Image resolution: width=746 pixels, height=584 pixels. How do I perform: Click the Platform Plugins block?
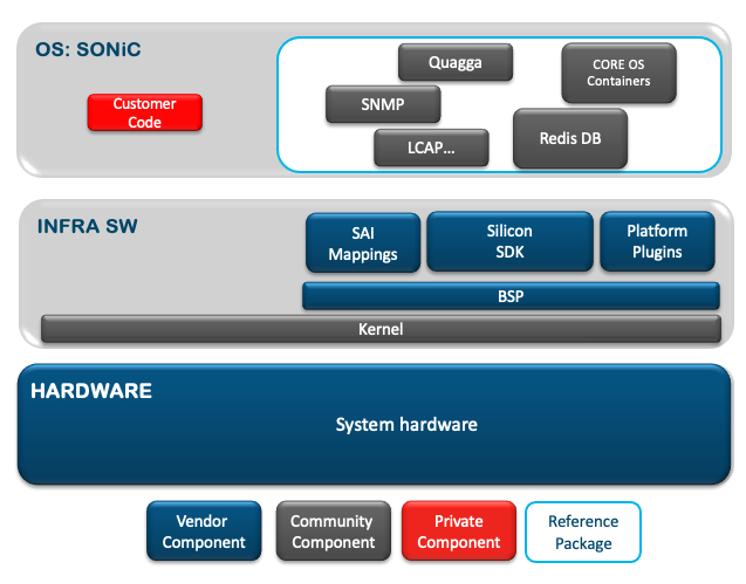click(657, 241)
